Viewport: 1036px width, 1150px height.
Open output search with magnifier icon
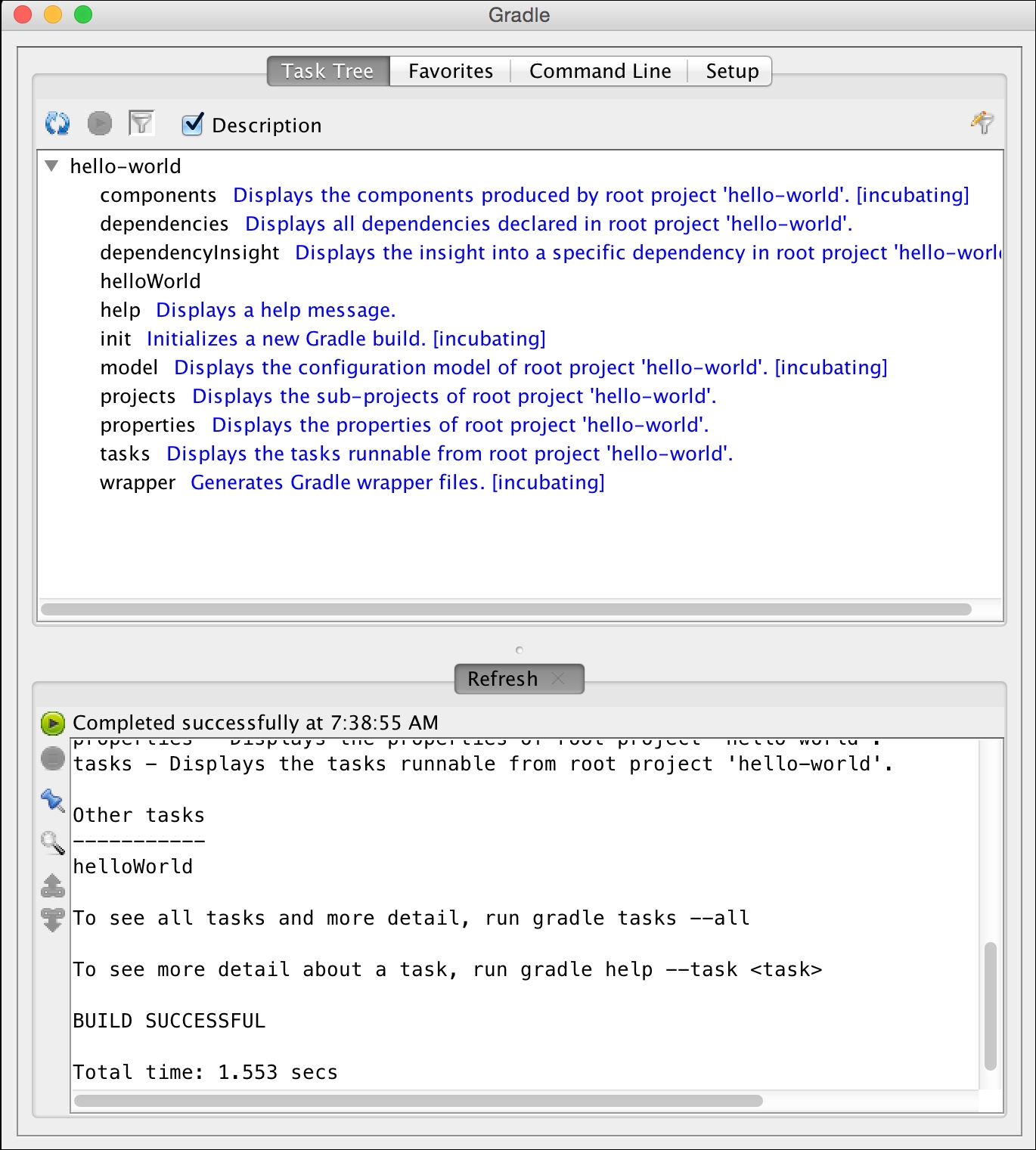pos(53,843)
